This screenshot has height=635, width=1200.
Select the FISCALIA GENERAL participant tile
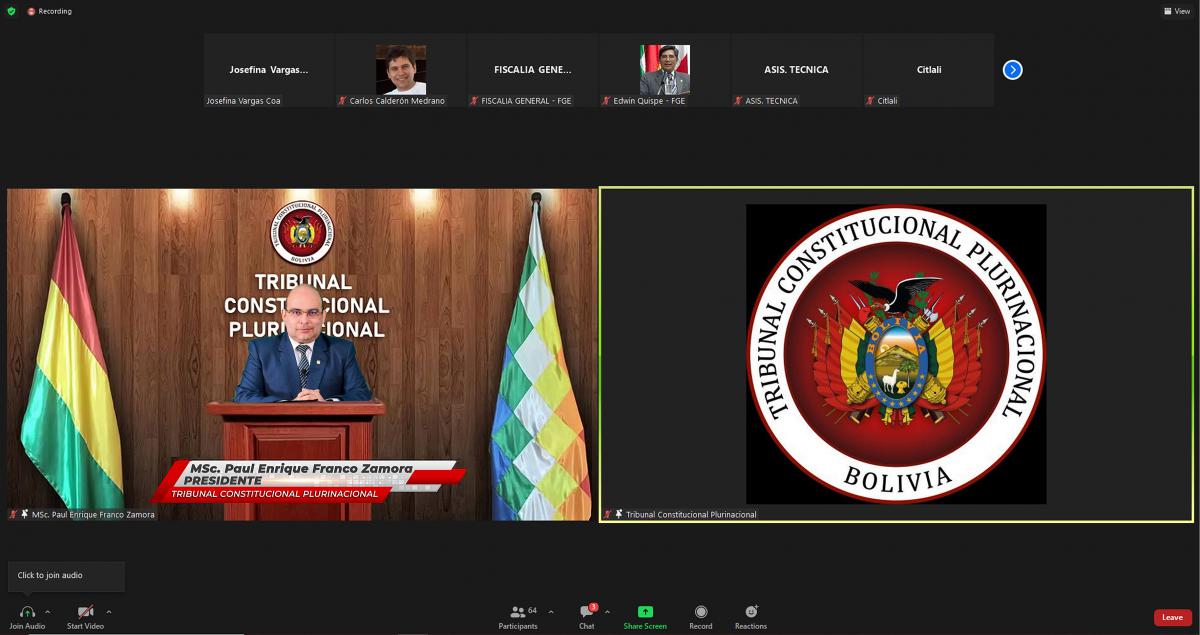[x=533, y=70]
